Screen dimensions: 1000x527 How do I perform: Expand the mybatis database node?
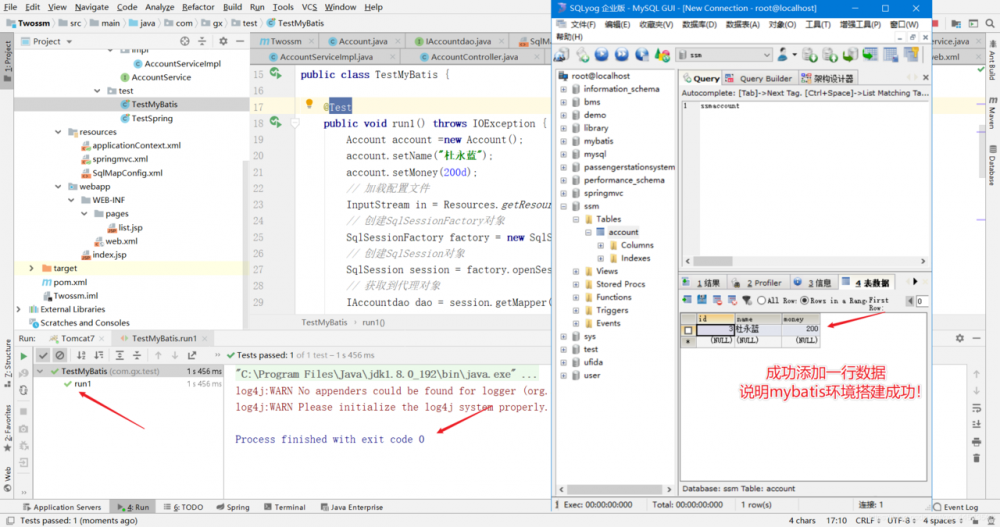click(x=563, y=141)
